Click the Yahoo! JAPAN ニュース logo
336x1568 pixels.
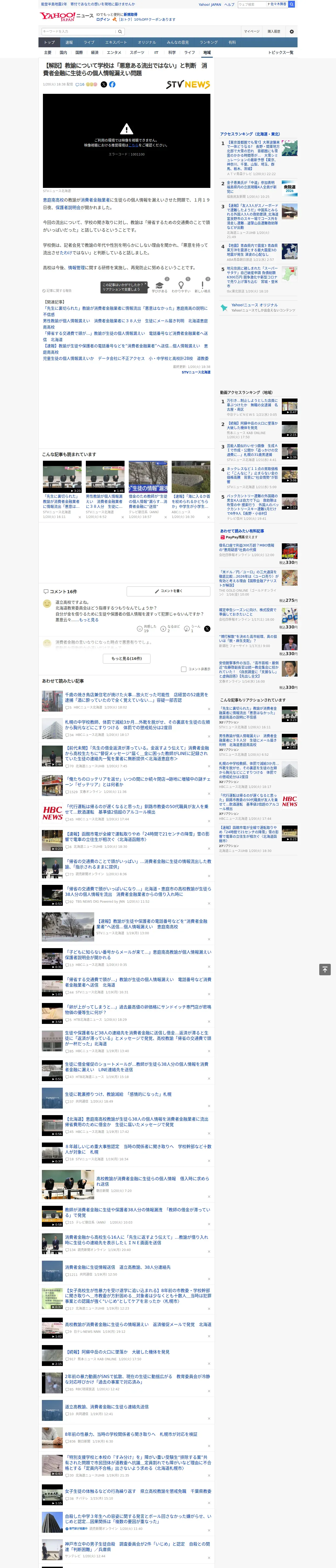coord(67,16)
